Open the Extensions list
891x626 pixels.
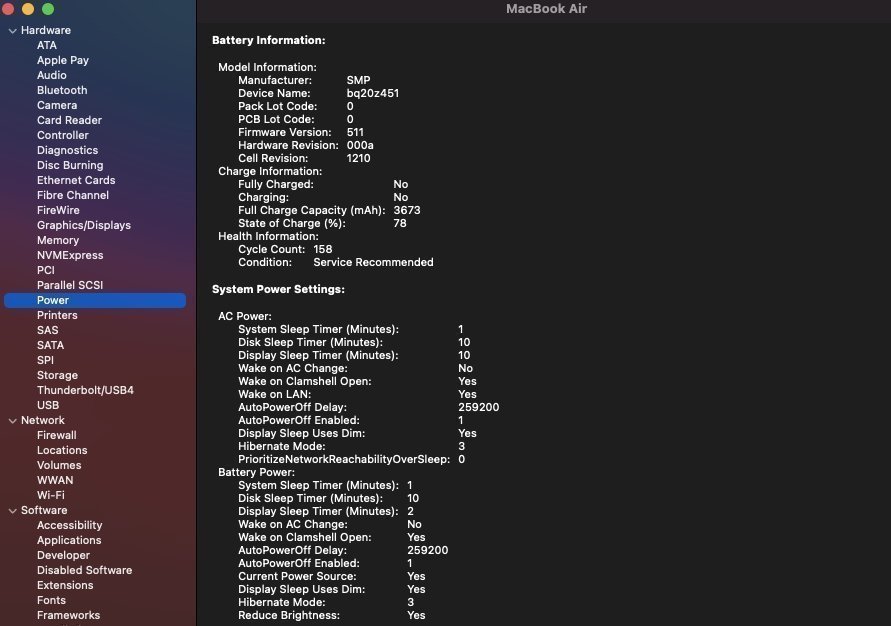click(65, 585)
